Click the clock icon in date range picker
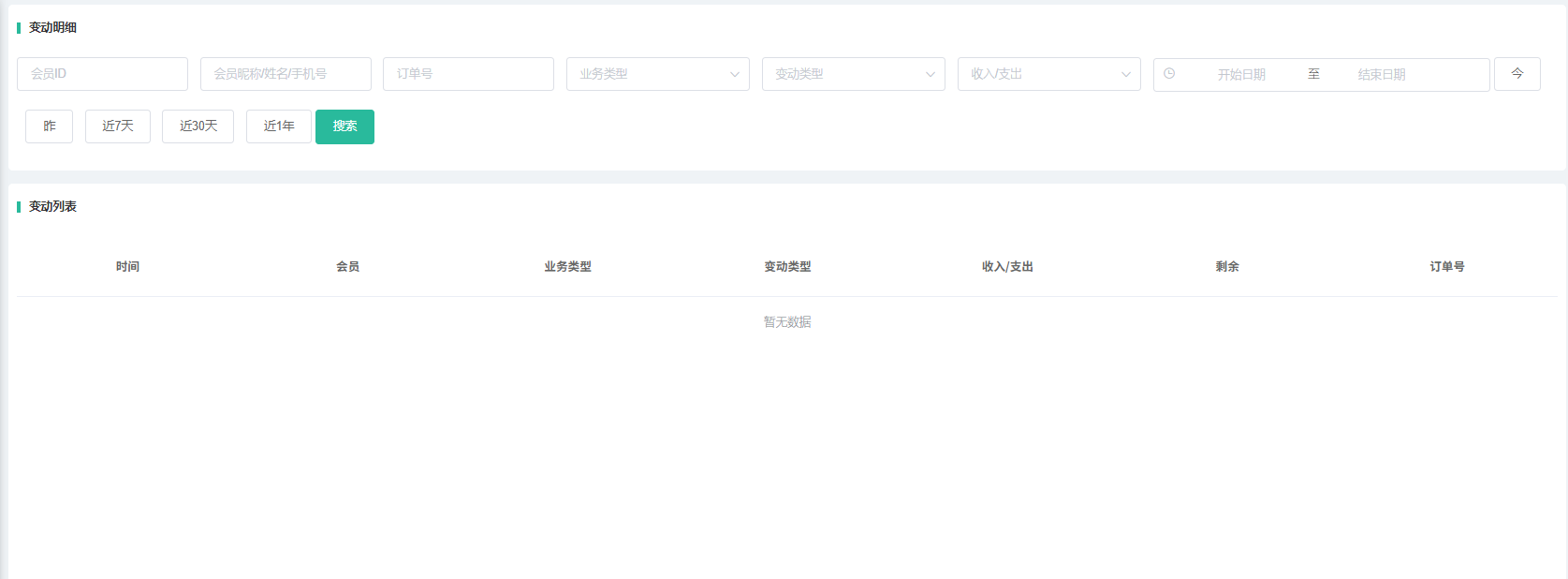Image resolution: width=1568 pixels, height=579 pixels. click(1169, 74)
